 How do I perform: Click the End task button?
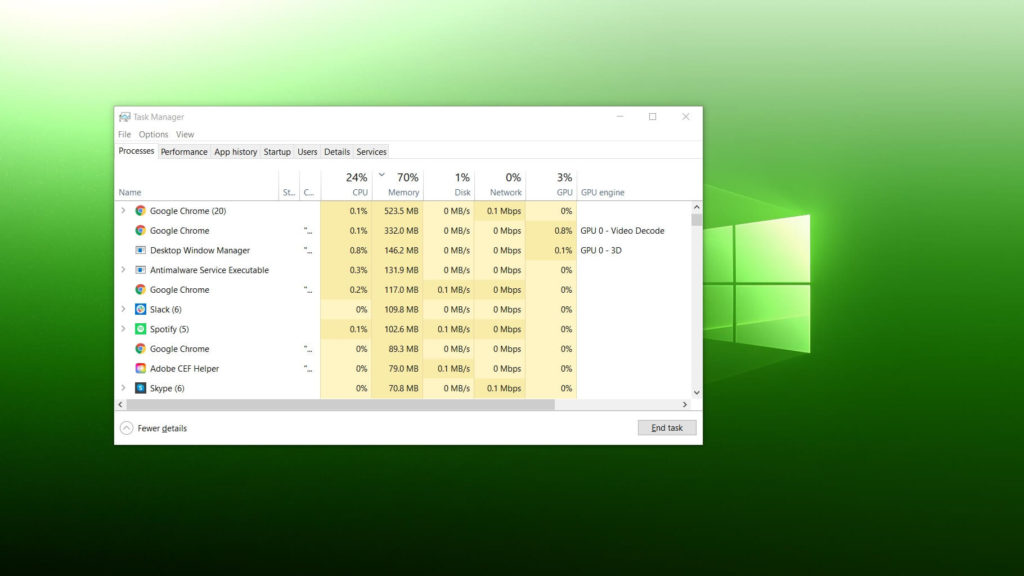(666, 427)
